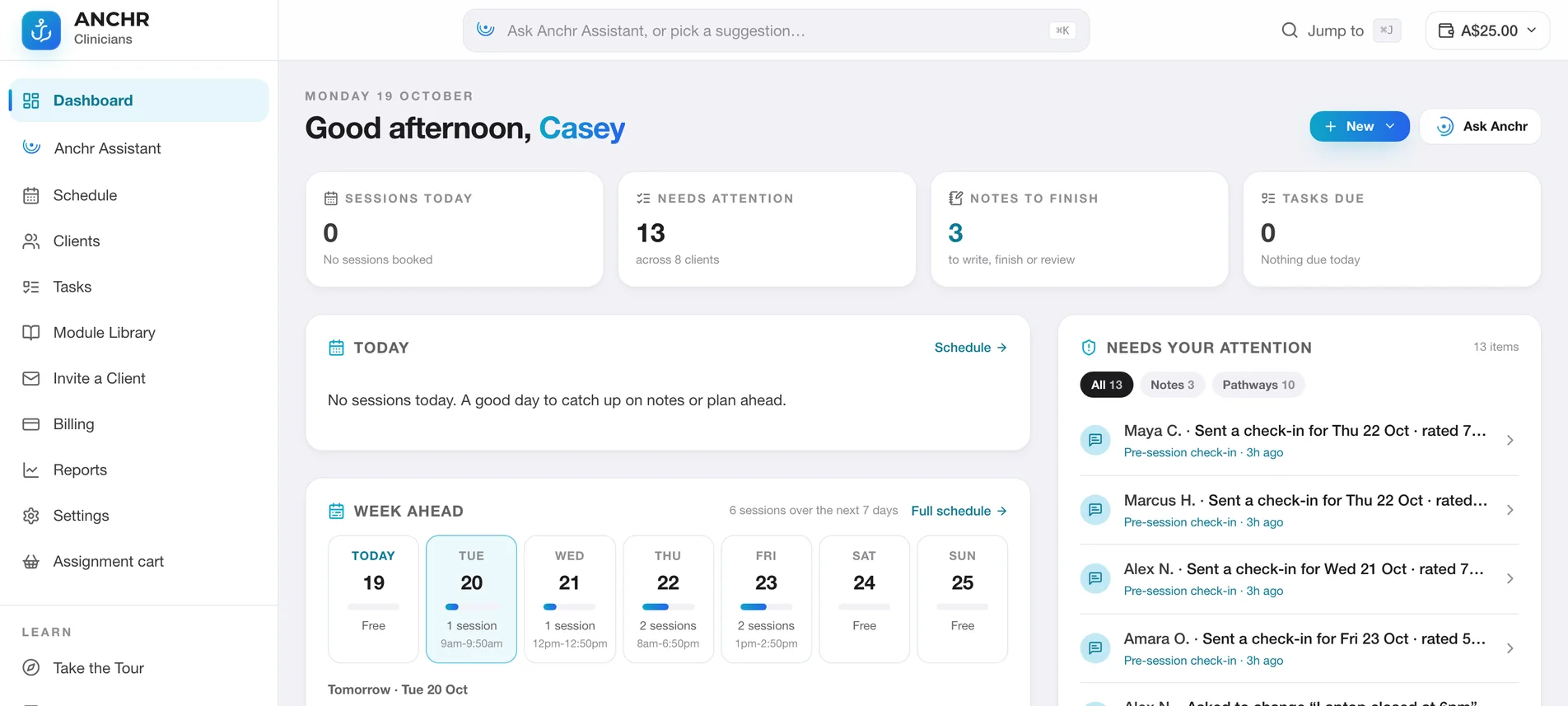The image size is (1568, 706).
Task: Click the Tasks Due summary card
Action: tap(1392, 230)
